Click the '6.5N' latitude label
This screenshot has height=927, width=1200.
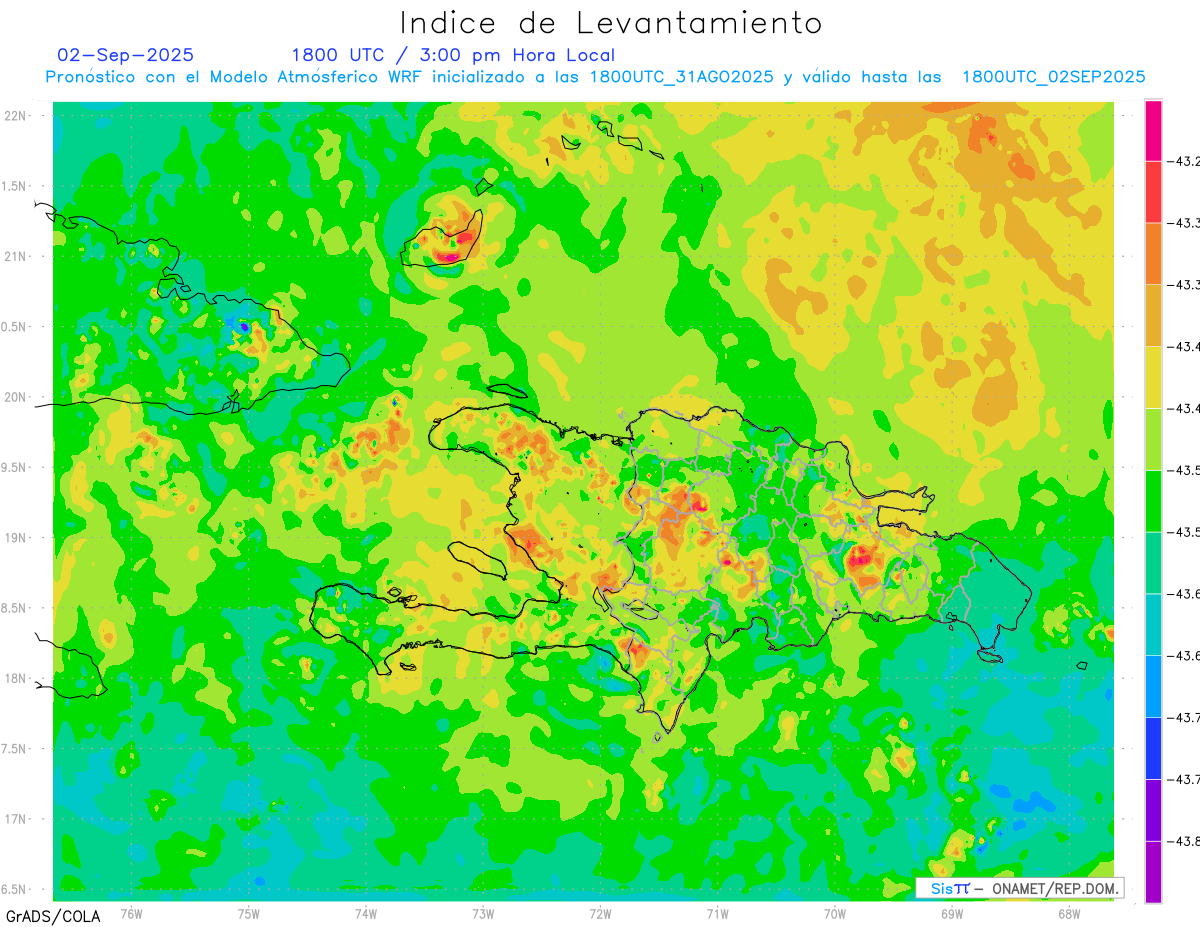point(15,889)
